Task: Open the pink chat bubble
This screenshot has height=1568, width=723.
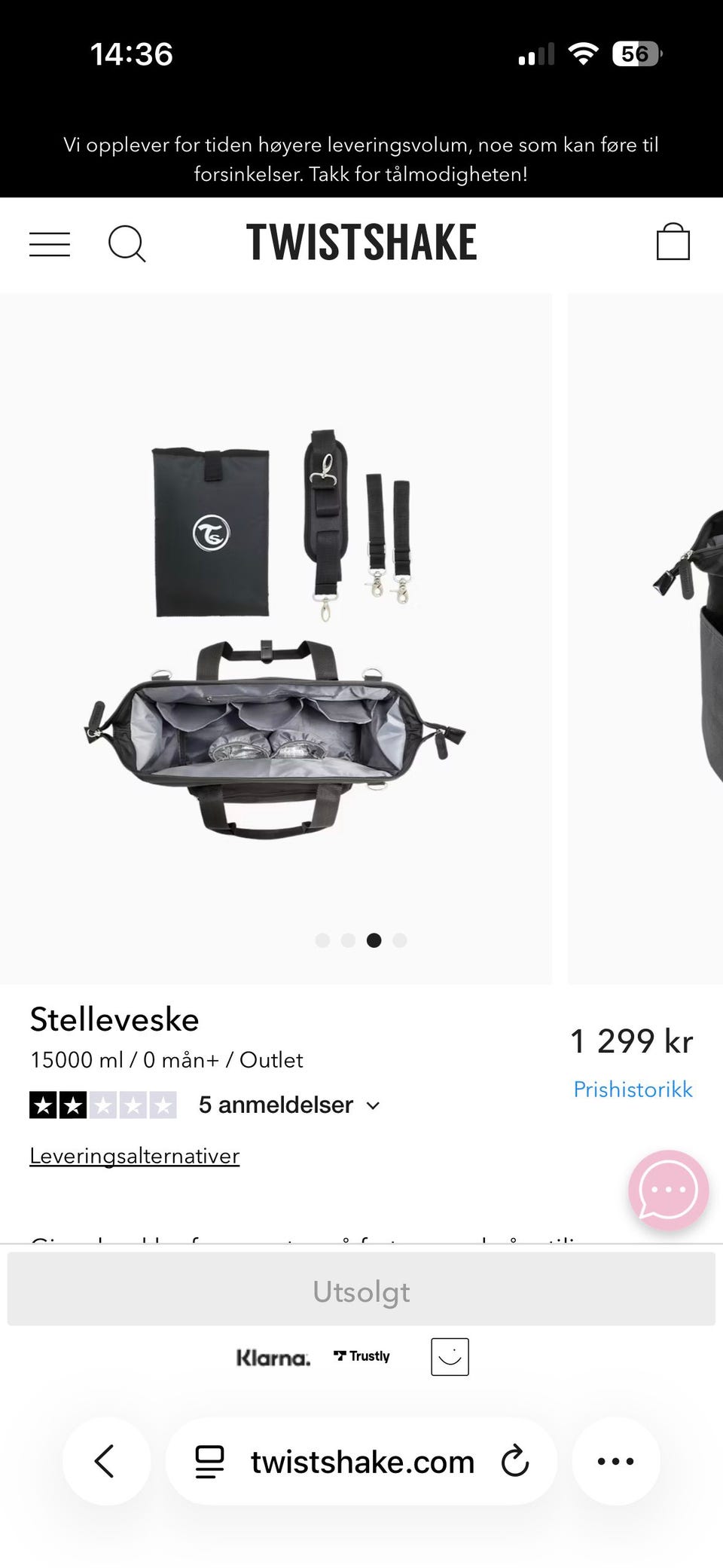Action: click(668, 1190)
